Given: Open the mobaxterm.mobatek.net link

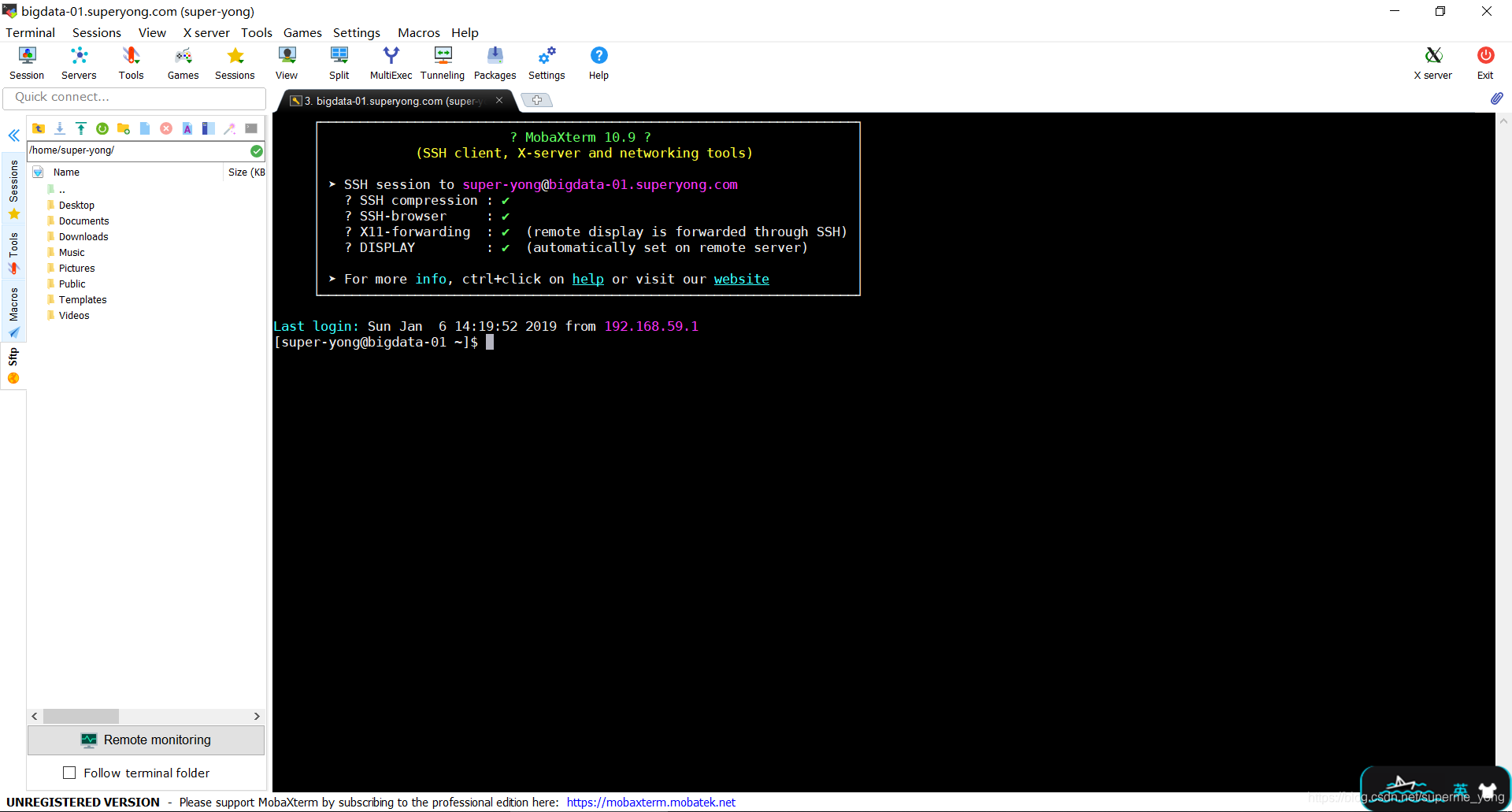Looking at the screenshot, I should [651, 802].
